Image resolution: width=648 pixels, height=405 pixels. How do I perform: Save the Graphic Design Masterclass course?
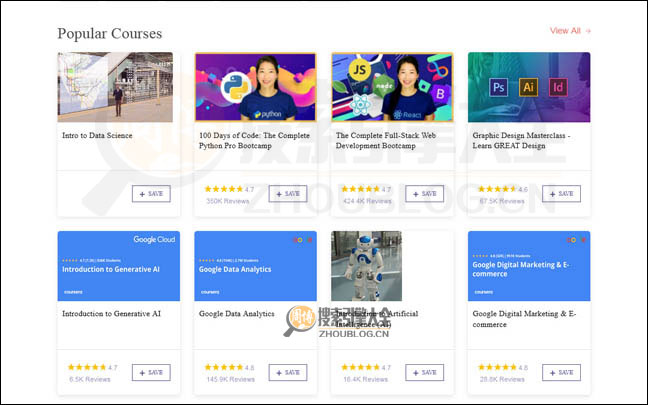point(562,194)
